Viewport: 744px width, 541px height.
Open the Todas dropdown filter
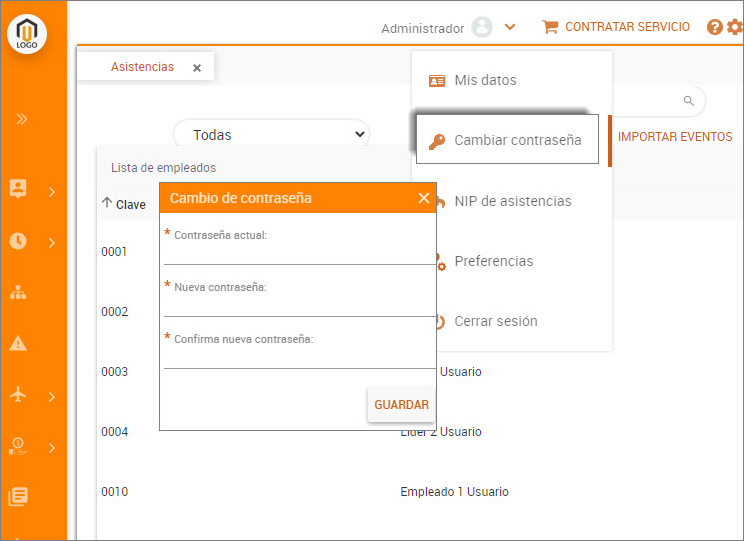271,134
